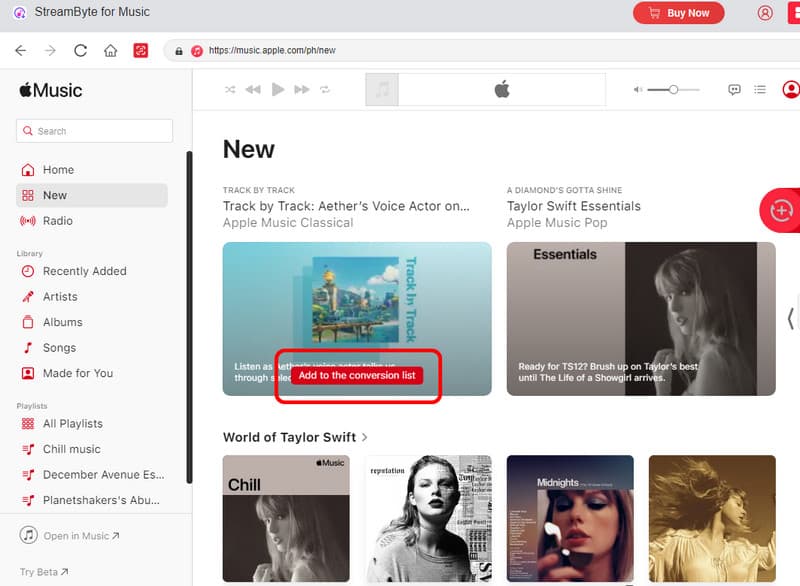
Task: Open the playing next queue list
Action: [760, 90]
